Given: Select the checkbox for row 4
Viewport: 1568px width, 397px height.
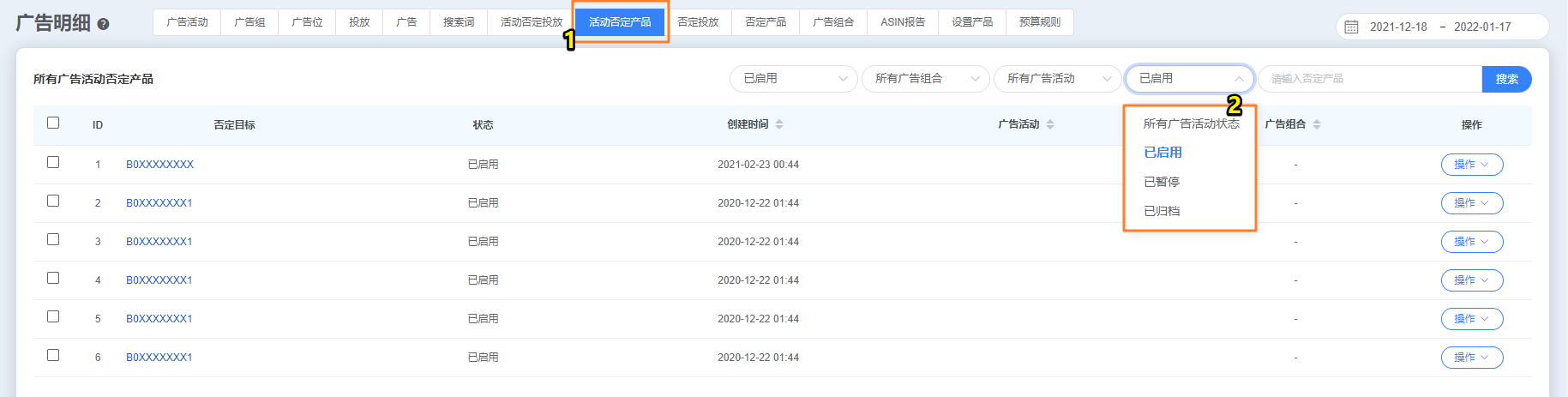Looking at the screenshot, I should click(53, 278).
